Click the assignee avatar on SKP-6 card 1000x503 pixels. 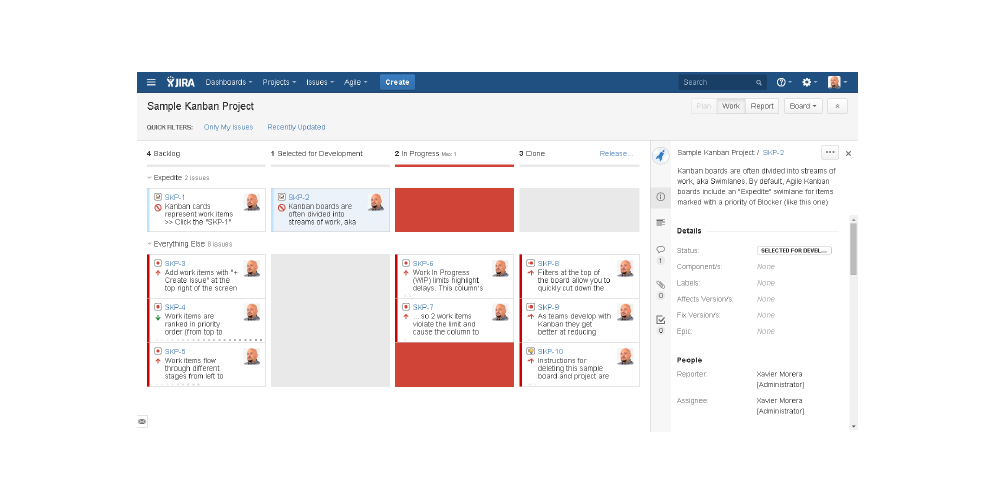pos(500,268)
